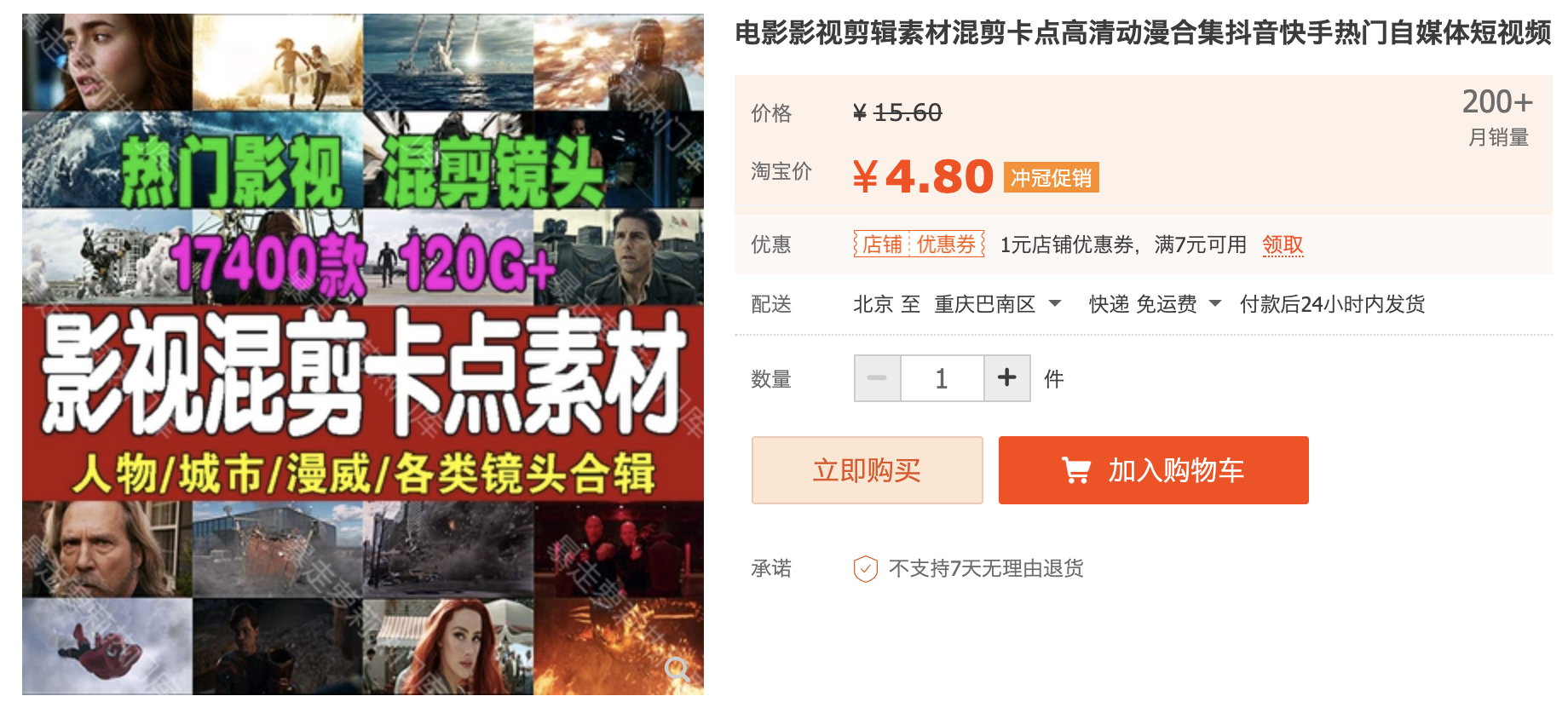Viewport: 1568px width, 719px height.
Task: Click the quantity input field showing 1
Action: pos(942,378)
